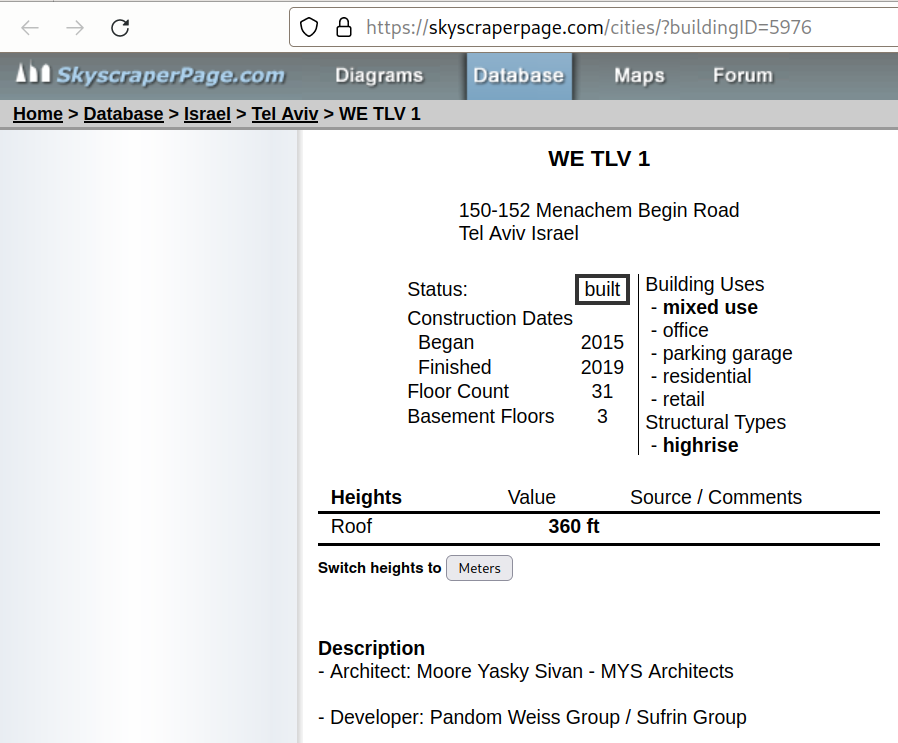Screen dimensions: 898x743
Task: Open the Maps section
Action: click(639, 76)
